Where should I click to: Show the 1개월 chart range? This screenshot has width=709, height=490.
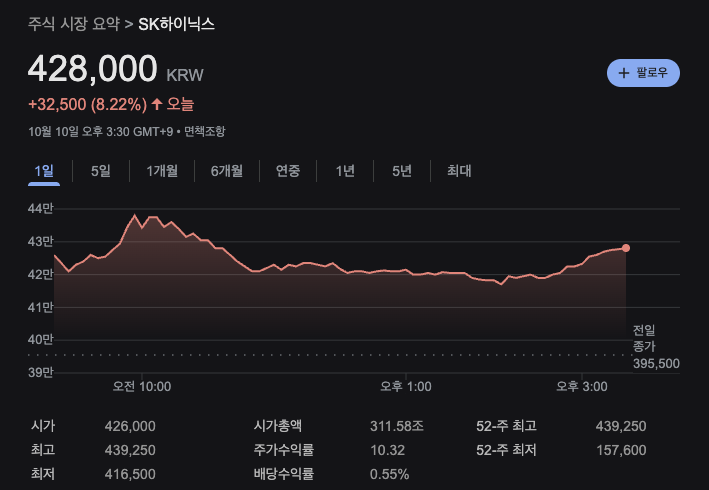[162, 171]
